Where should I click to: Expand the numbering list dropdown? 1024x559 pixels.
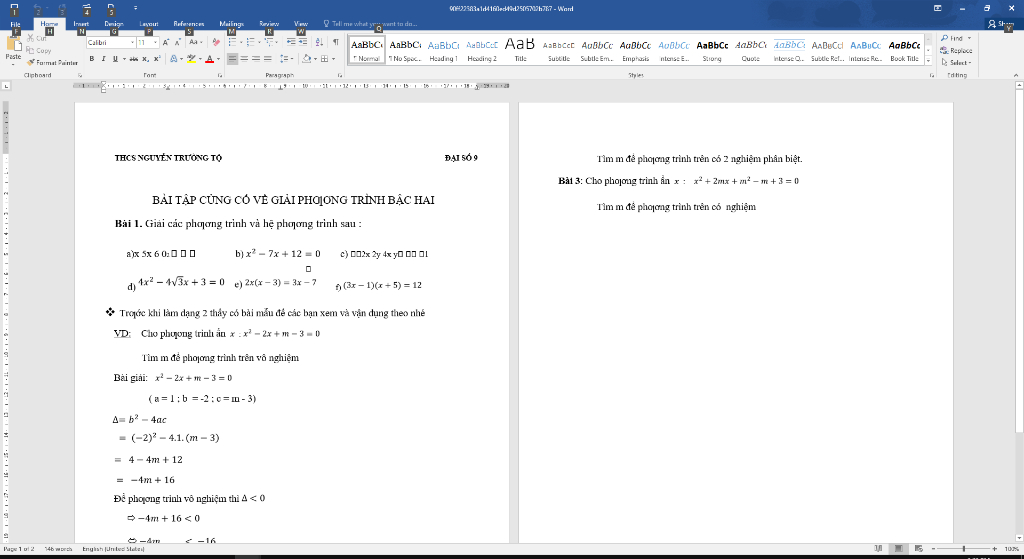pyautogui.click(x=259, y=42)
